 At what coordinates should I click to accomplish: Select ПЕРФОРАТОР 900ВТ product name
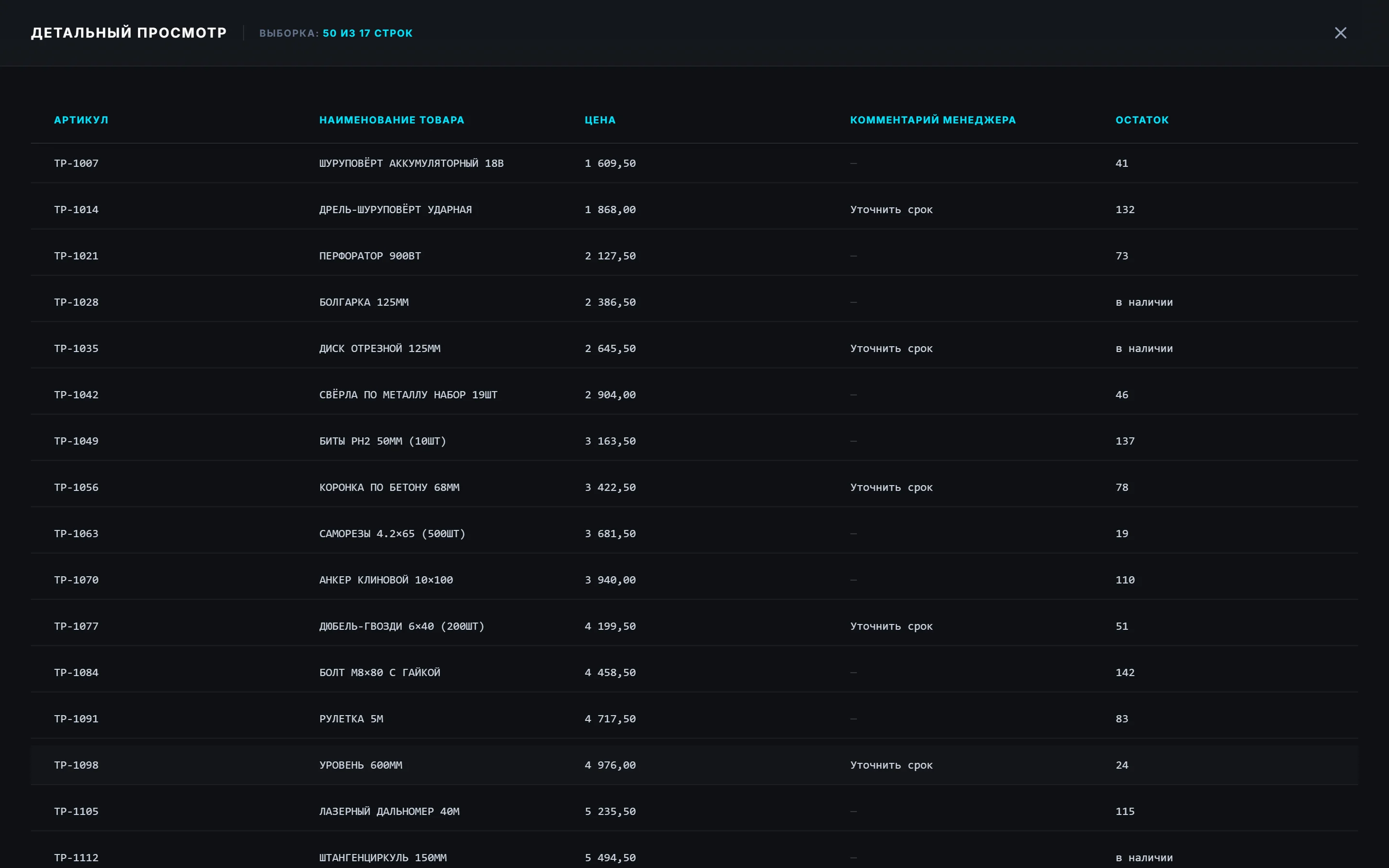click(370, 256)
